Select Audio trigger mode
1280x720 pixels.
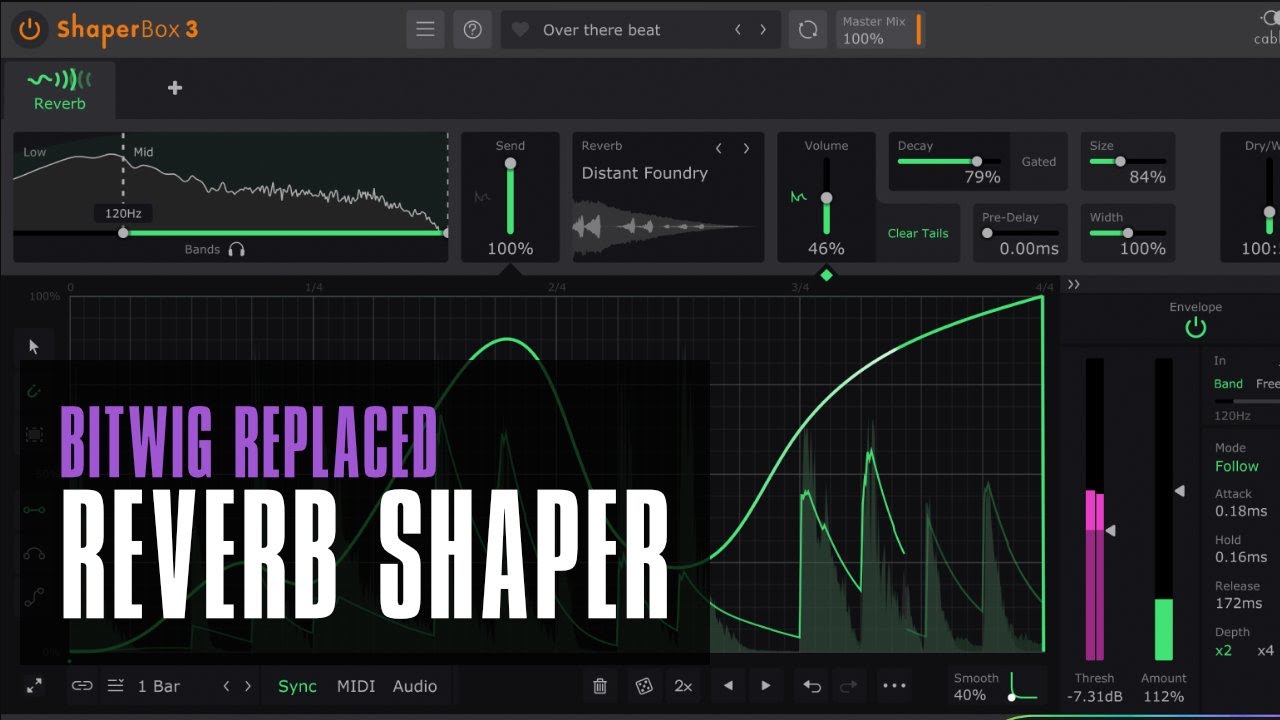(415, 686)
